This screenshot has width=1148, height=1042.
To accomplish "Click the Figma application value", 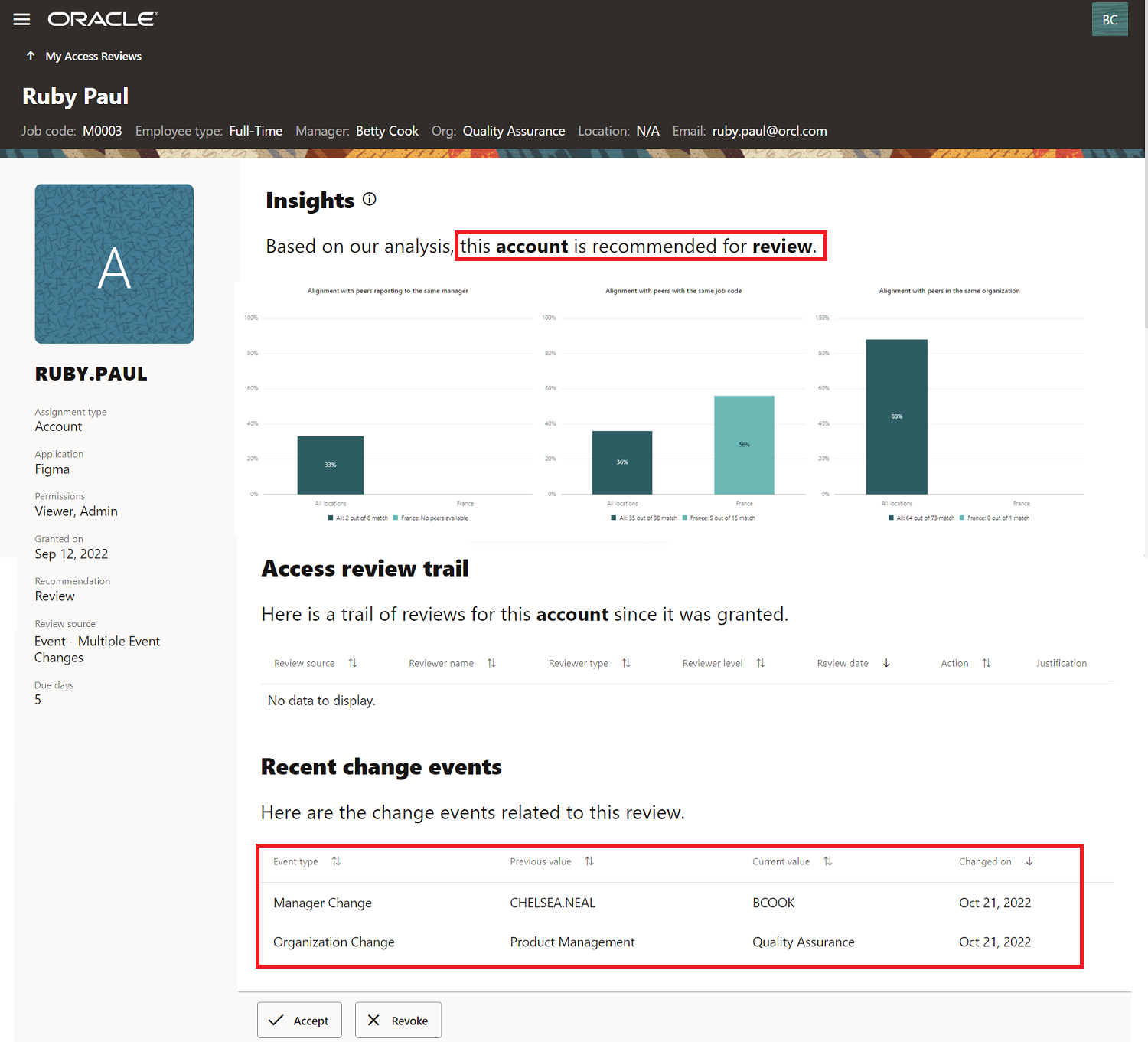I will [x=52, y=469].
